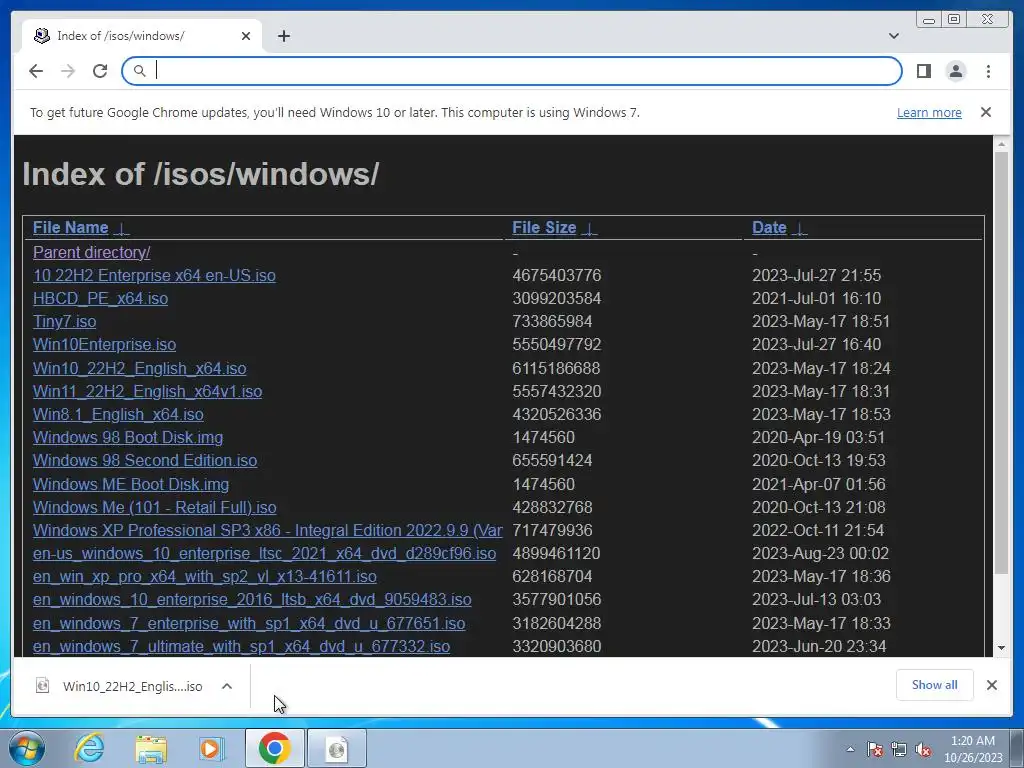
Task: Show all downloads
Action: pos(935,684)
